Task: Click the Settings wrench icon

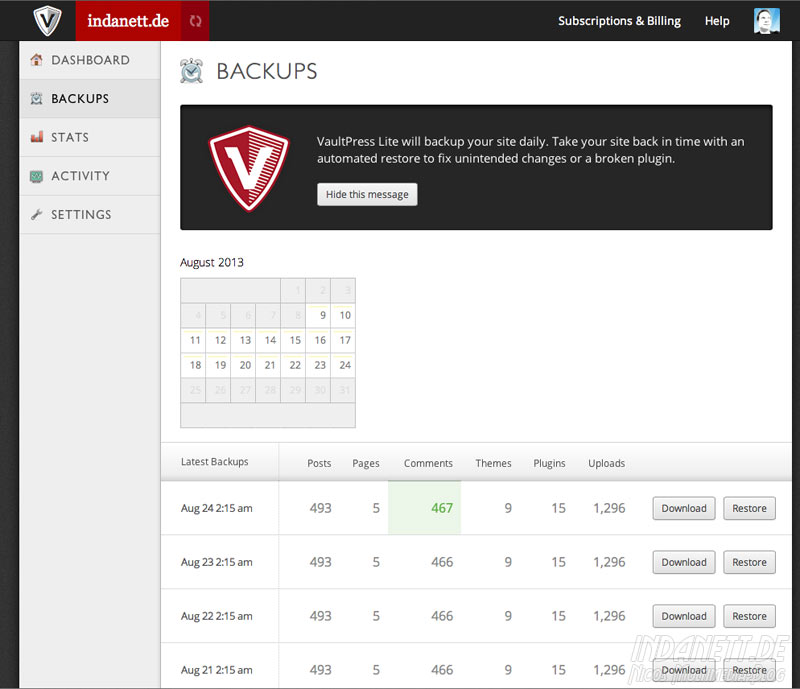Action: coord(36,214)
